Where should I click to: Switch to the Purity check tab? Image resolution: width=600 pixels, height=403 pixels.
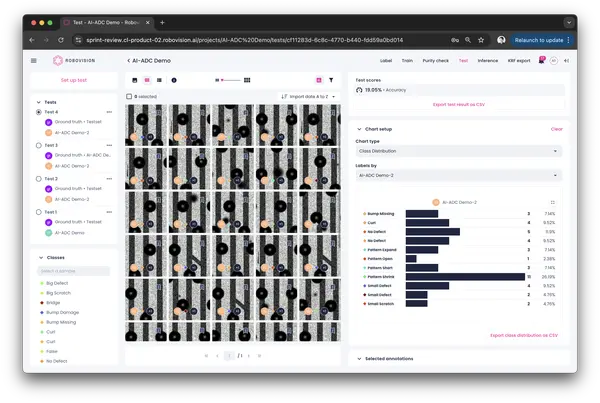coord(435,60)
